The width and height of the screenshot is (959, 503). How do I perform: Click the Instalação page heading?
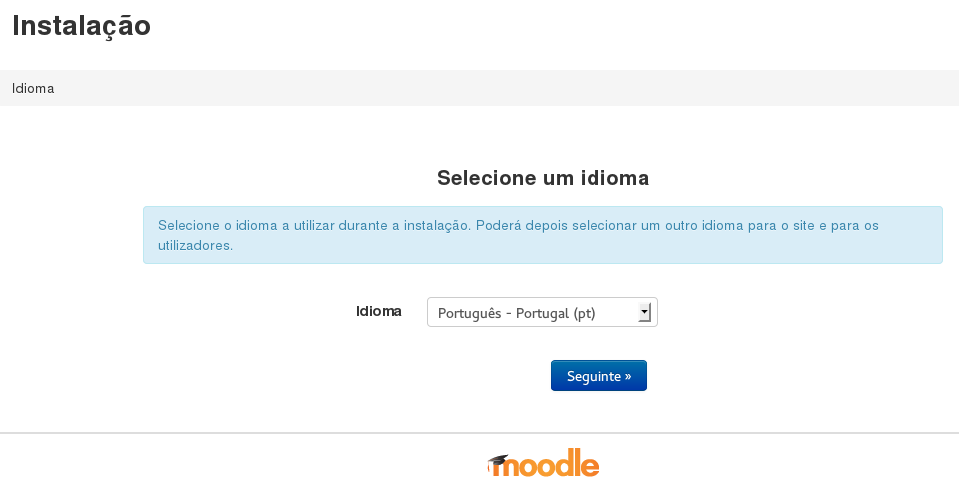tap(81, 26)
